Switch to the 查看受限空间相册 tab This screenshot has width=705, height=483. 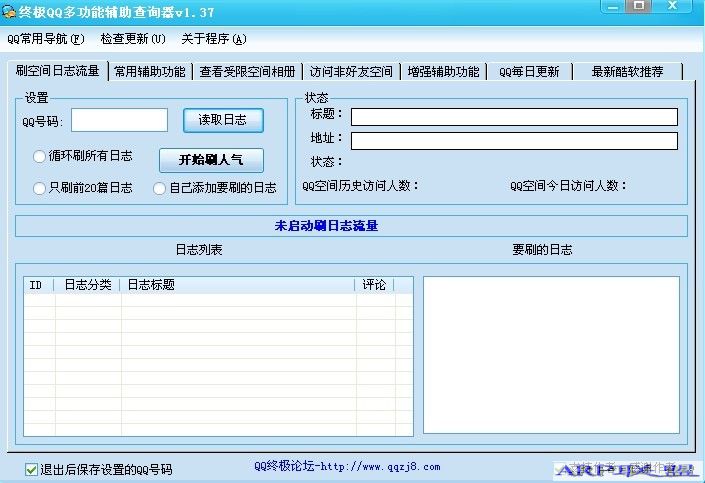(x=247, y=72)
